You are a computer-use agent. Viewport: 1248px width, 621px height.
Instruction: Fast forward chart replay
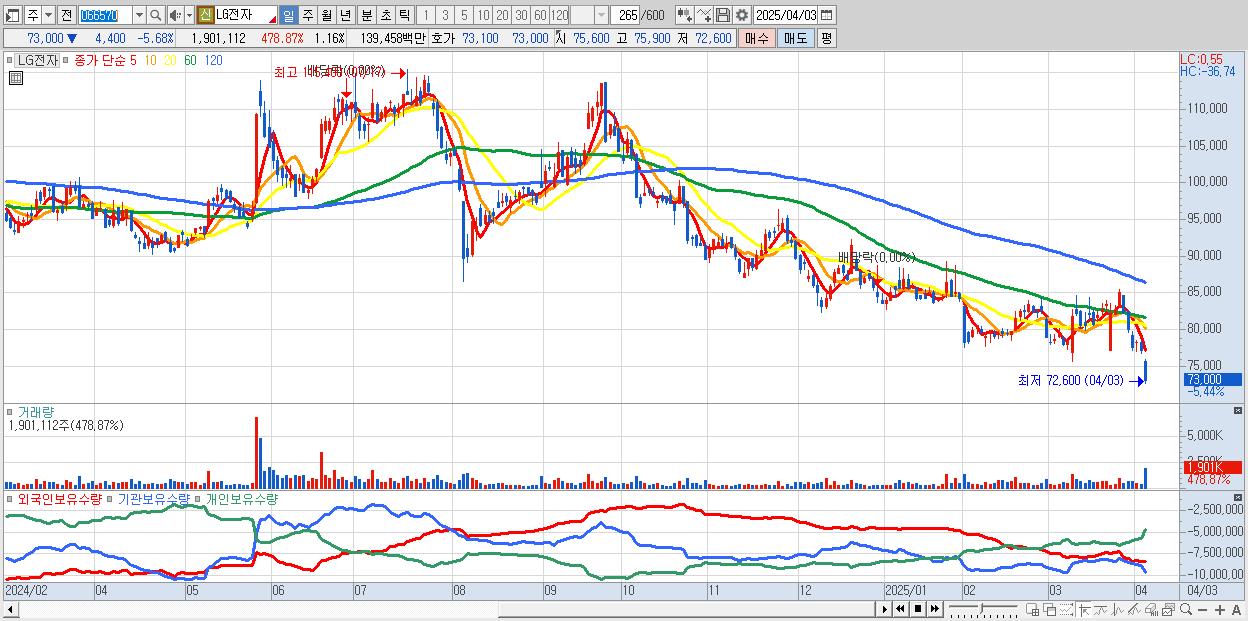point(934,609)
